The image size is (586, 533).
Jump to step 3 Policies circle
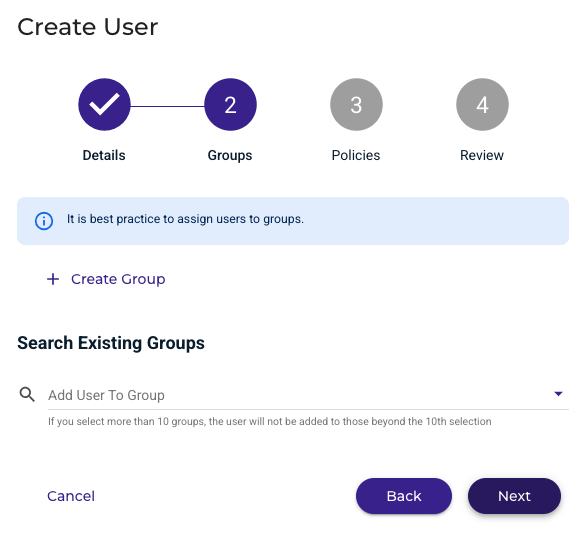point(356,104)
